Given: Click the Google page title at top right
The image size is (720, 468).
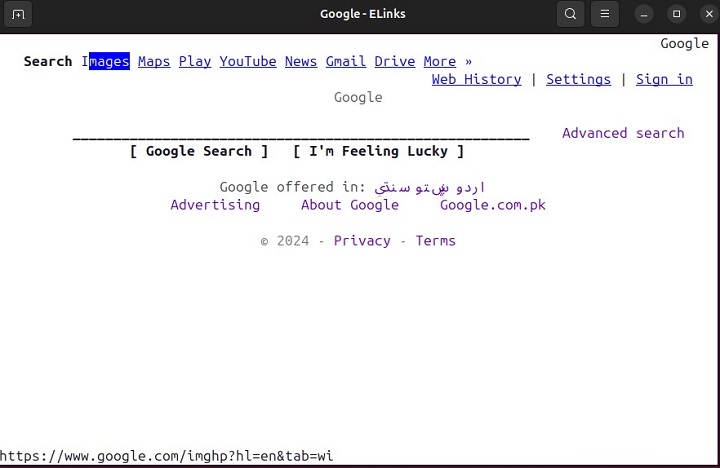Looking at the screenshot, I should pyautogui.click(x=685, y=44).
